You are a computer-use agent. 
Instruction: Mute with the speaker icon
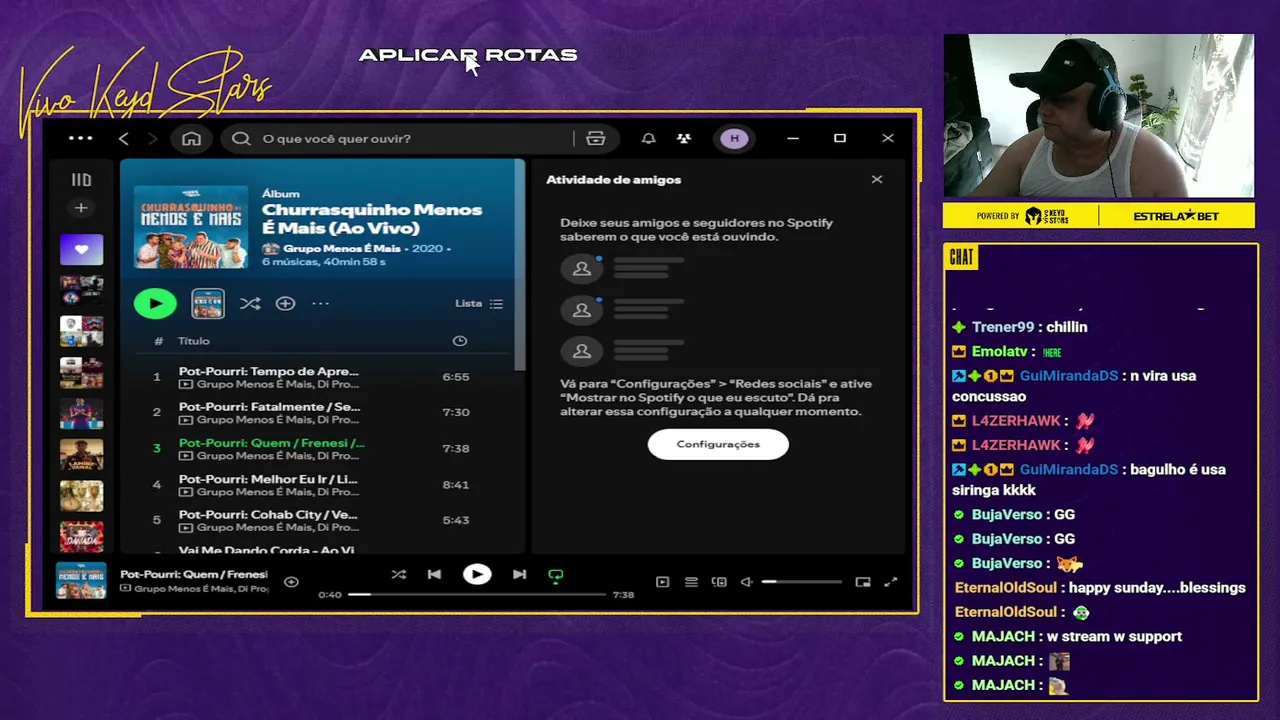746,582
